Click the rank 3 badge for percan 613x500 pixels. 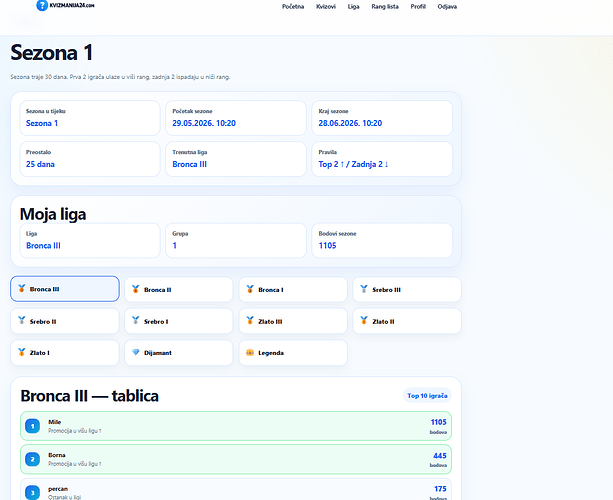click(x=32, y=493)
